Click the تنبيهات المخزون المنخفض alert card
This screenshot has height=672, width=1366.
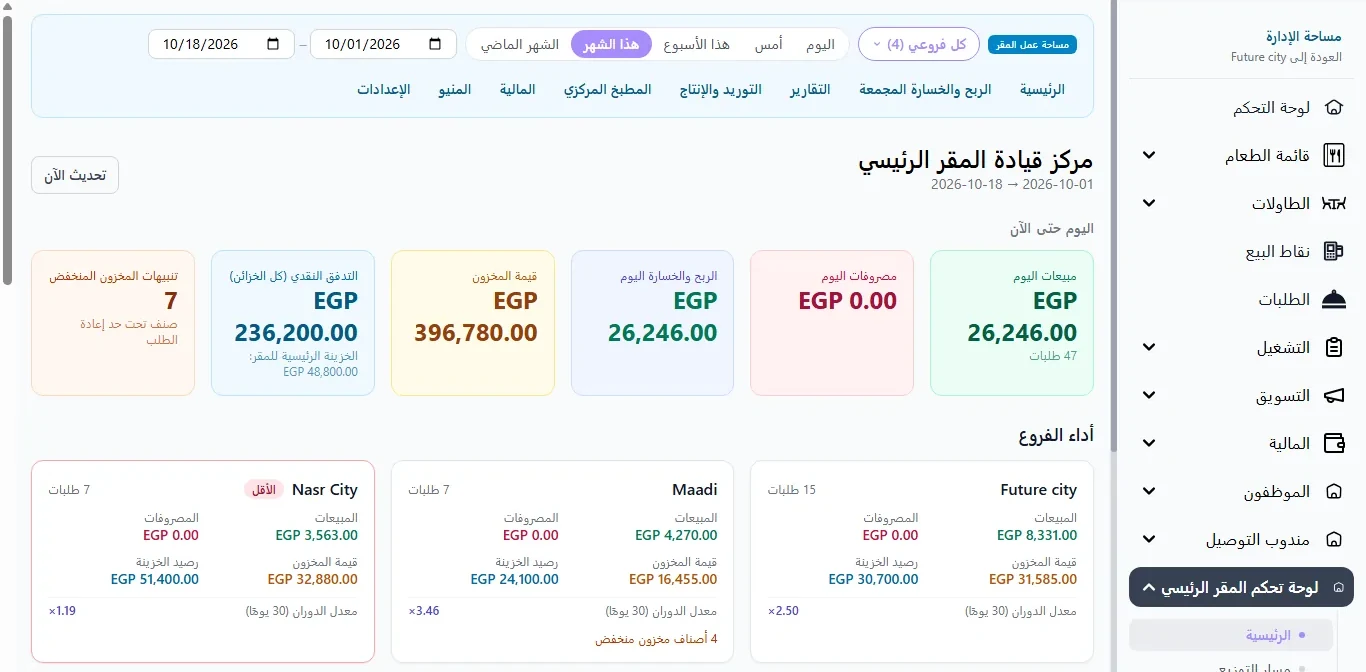[x=113, y=322]
